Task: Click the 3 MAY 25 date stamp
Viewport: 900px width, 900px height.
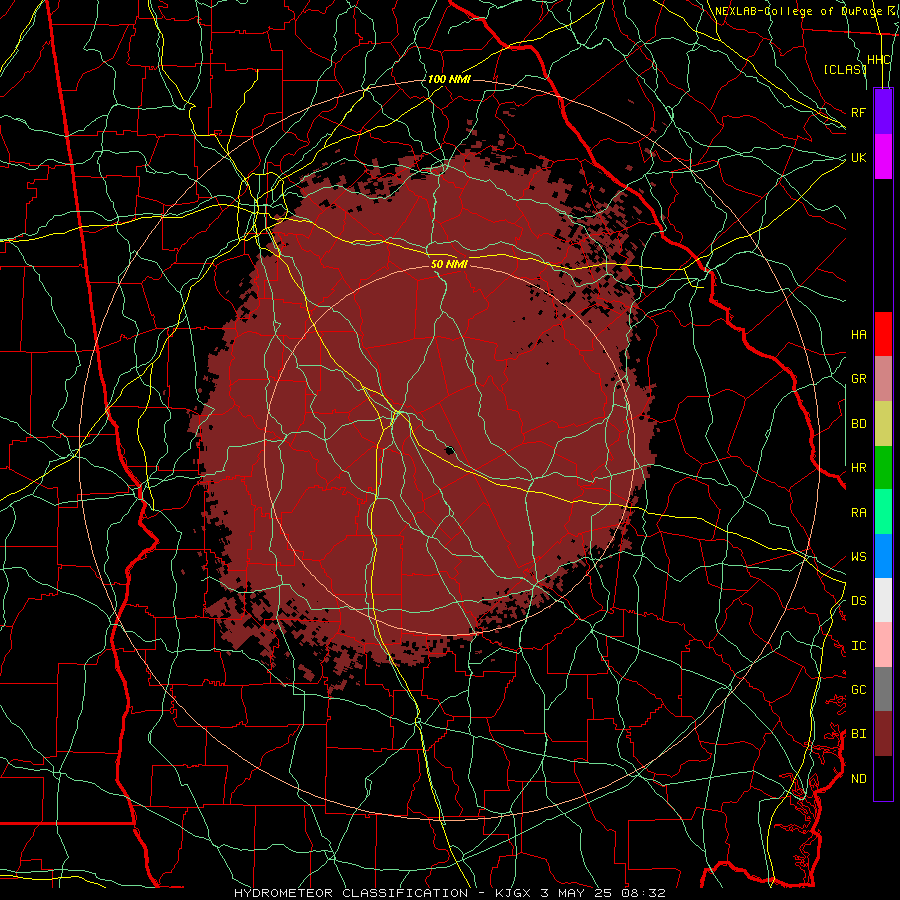Action: click(576, 893)
